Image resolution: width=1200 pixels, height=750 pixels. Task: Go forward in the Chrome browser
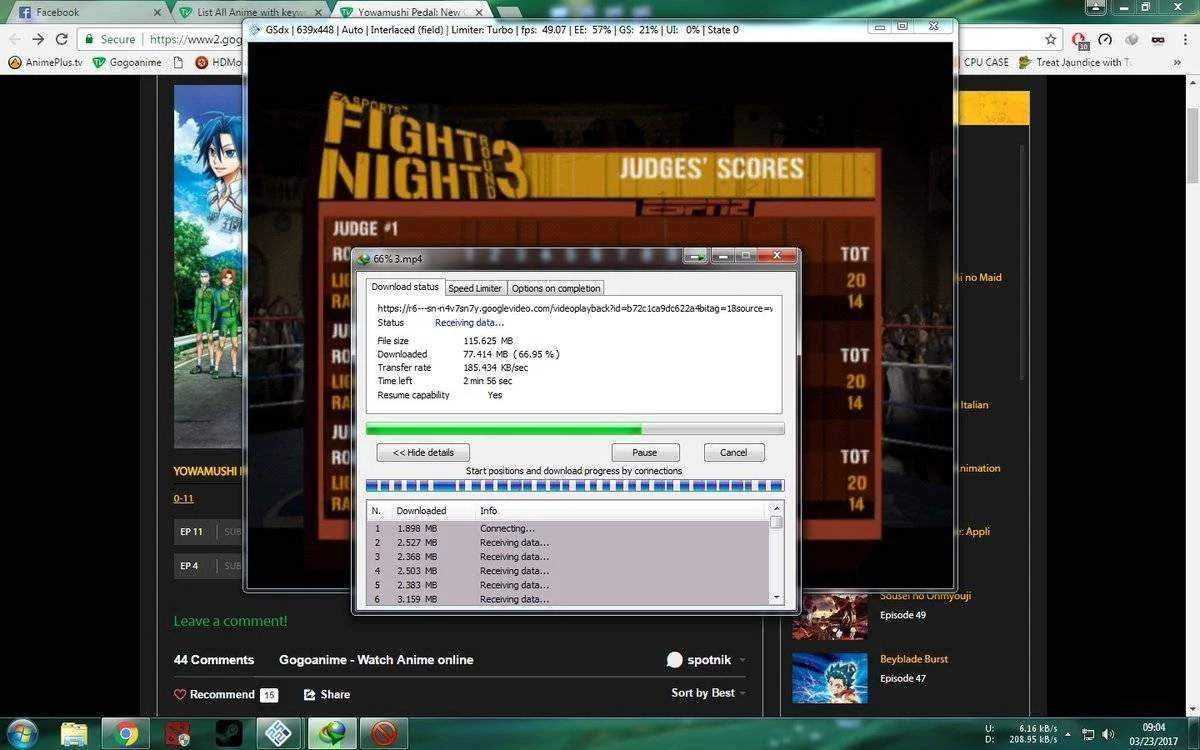pyautogui.click(x=38, y=39)
